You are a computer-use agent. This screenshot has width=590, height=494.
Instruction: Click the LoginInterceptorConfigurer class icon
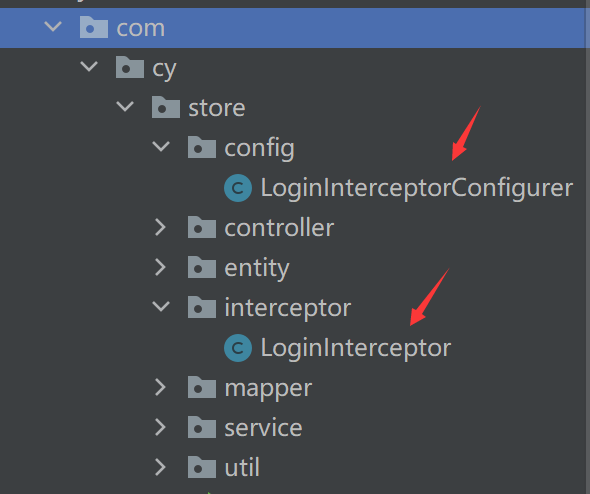click(x=238, y=188)
